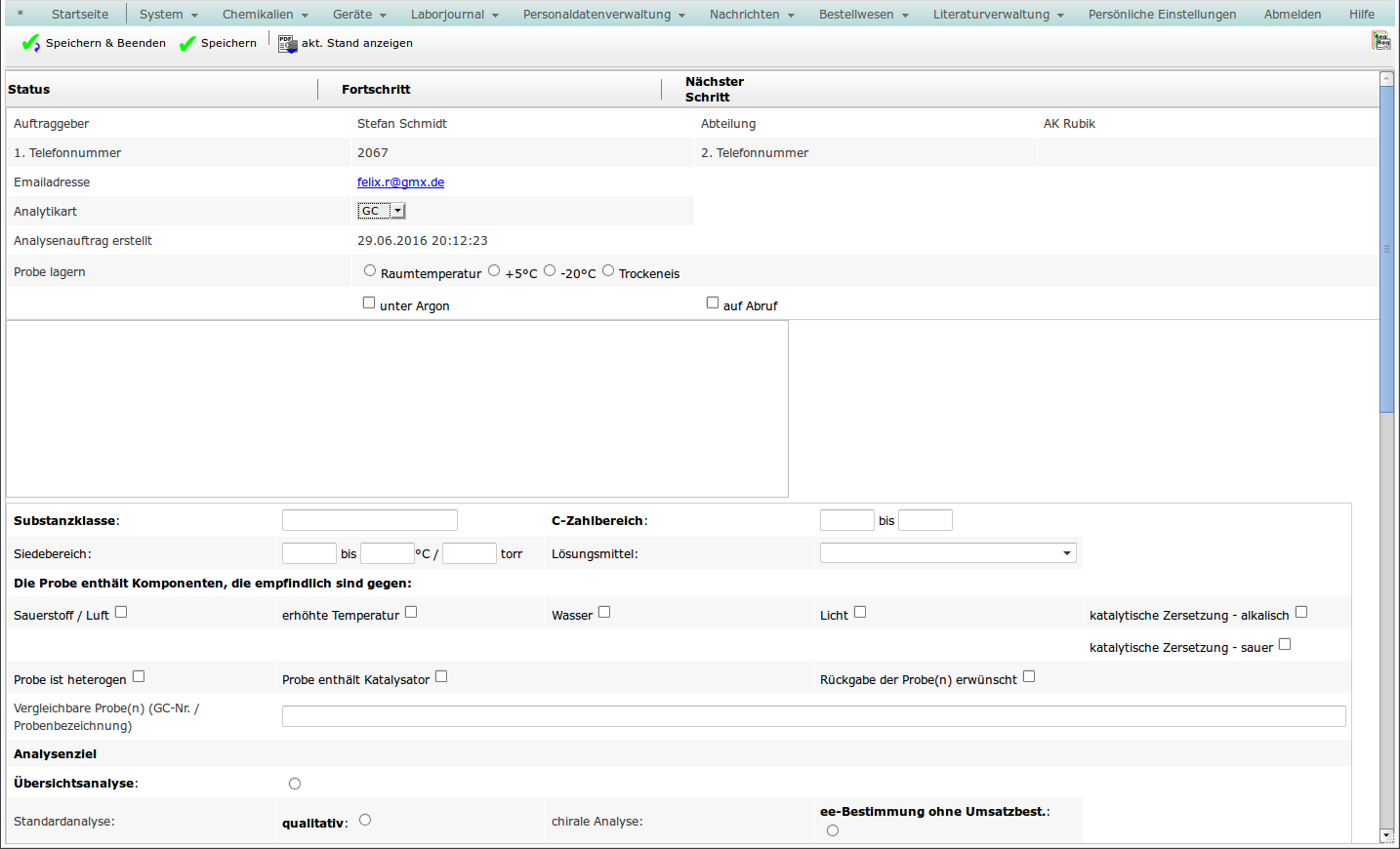The height and width of the screenshot is (849, 1400).
Task: Click the PDF icon for akt. Stand anzeigen
Action: [287, 44]
